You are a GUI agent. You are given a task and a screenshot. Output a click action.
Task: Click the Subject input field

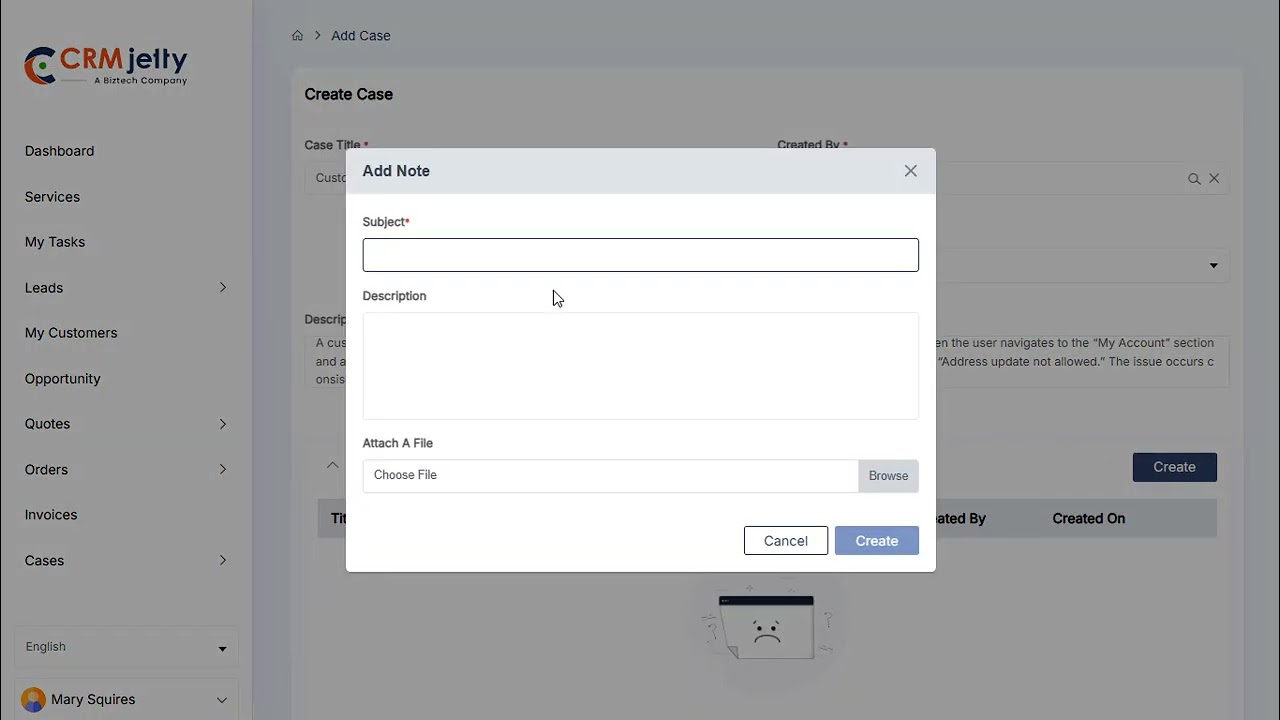640,255
